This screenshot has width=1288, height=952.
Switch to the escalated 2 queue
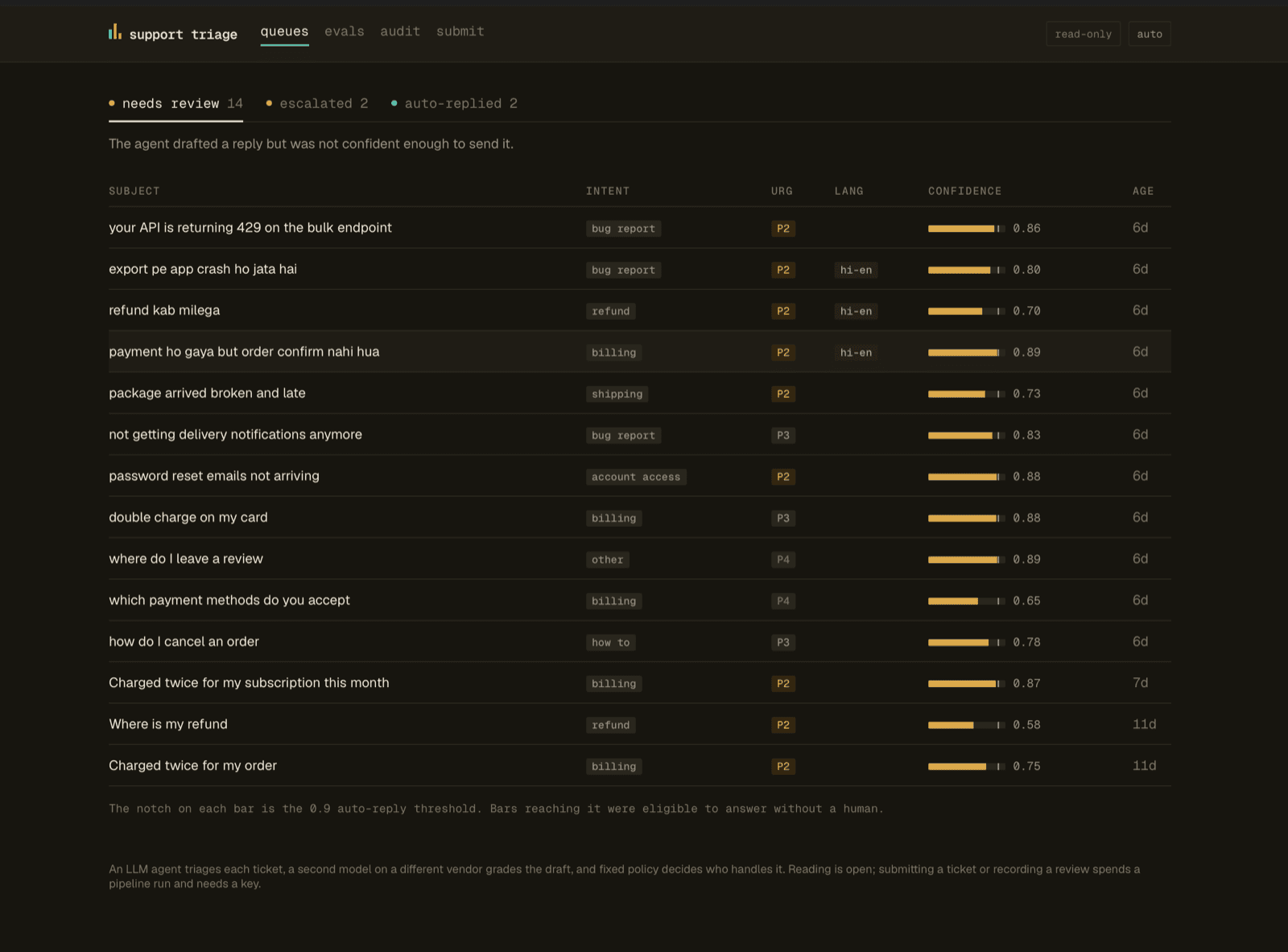click(x=317, y=104)
